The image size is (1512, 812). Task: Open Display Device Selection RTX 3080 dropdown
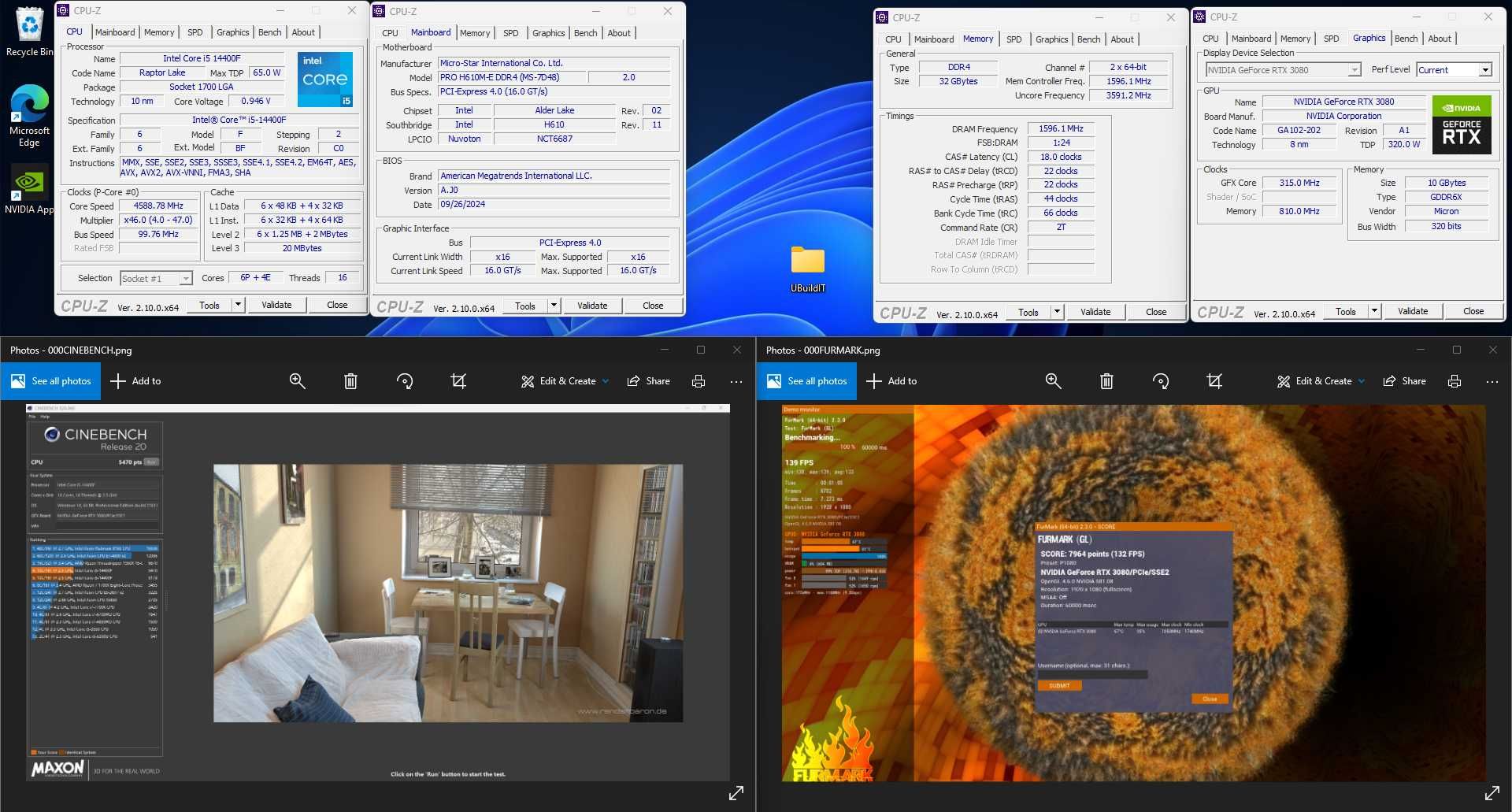click(x=1283, y=70)
